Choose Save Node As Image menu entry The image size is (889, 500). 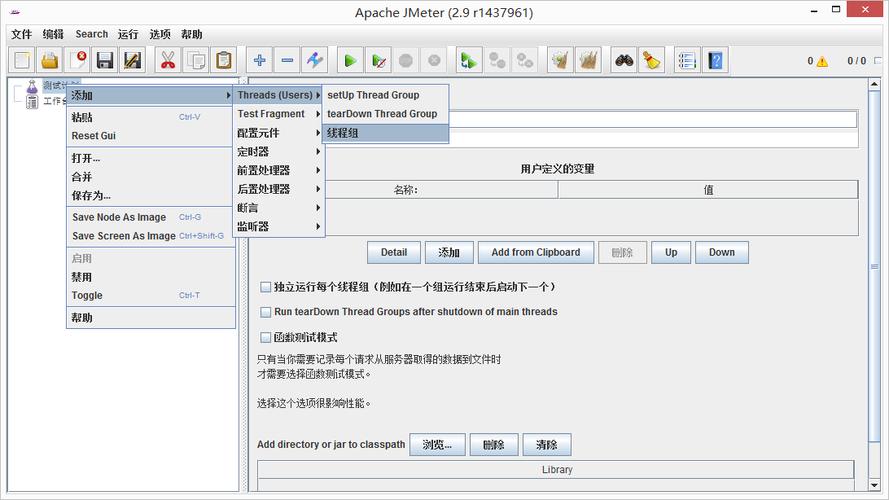coord(119,217)
